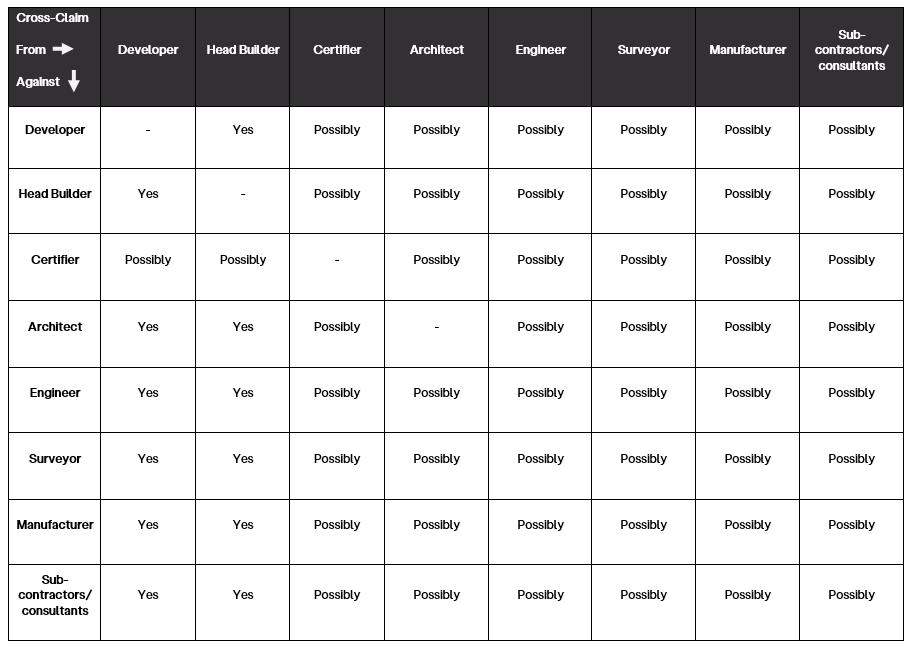Click the Certifier column header
The height and width of the screenshot is (650, 912).
337,50
